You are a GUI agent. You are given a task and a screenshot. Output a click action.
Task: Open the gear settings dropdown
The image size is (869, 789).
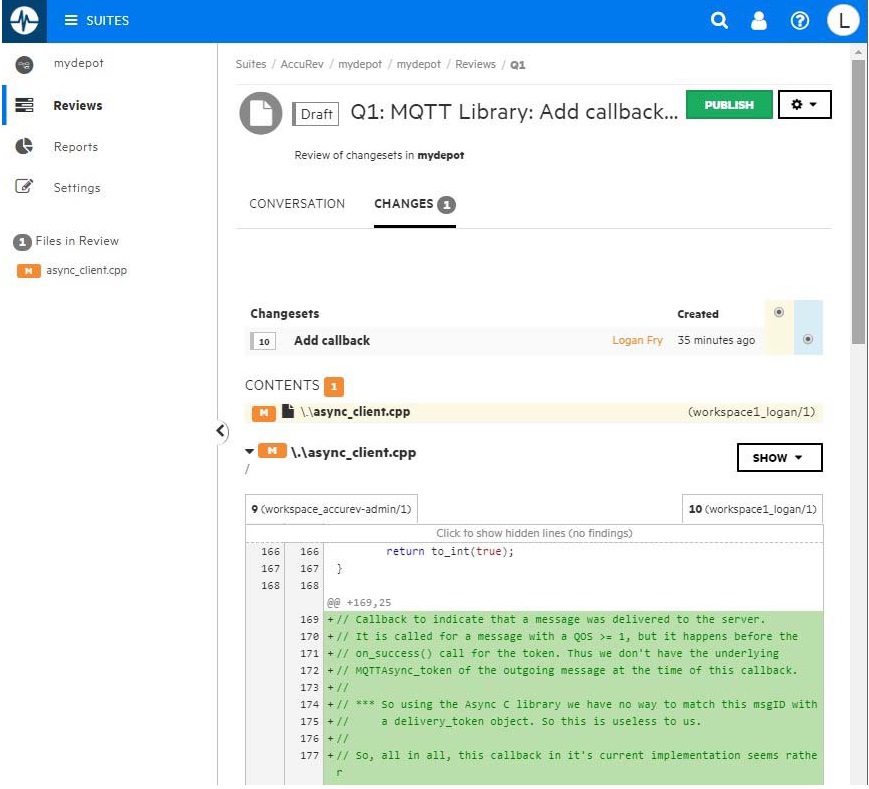tap(804, 105)
